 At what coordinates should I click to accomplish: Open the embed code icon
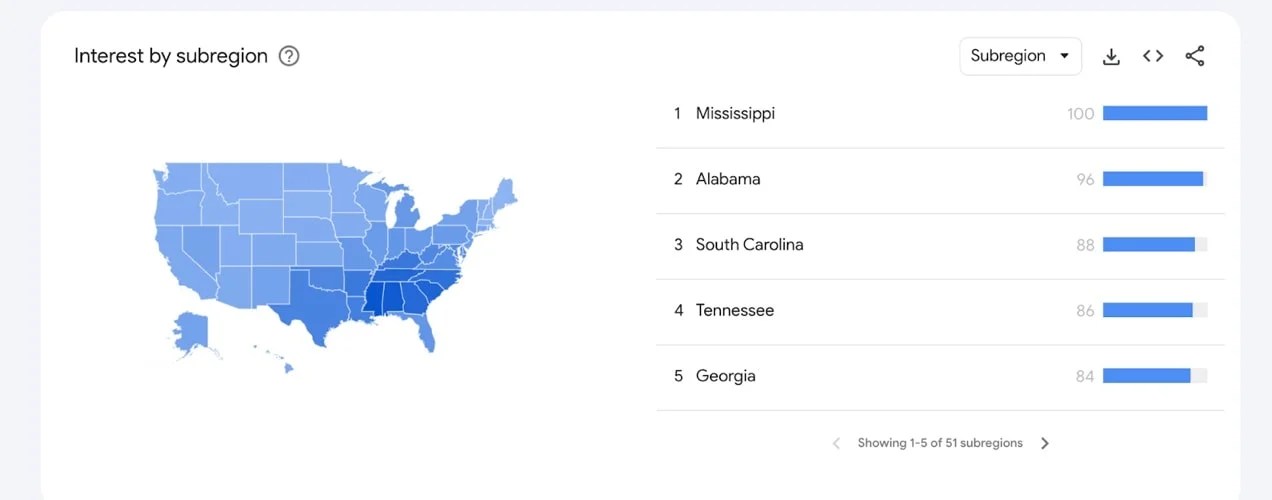(x=1153, y=56)
